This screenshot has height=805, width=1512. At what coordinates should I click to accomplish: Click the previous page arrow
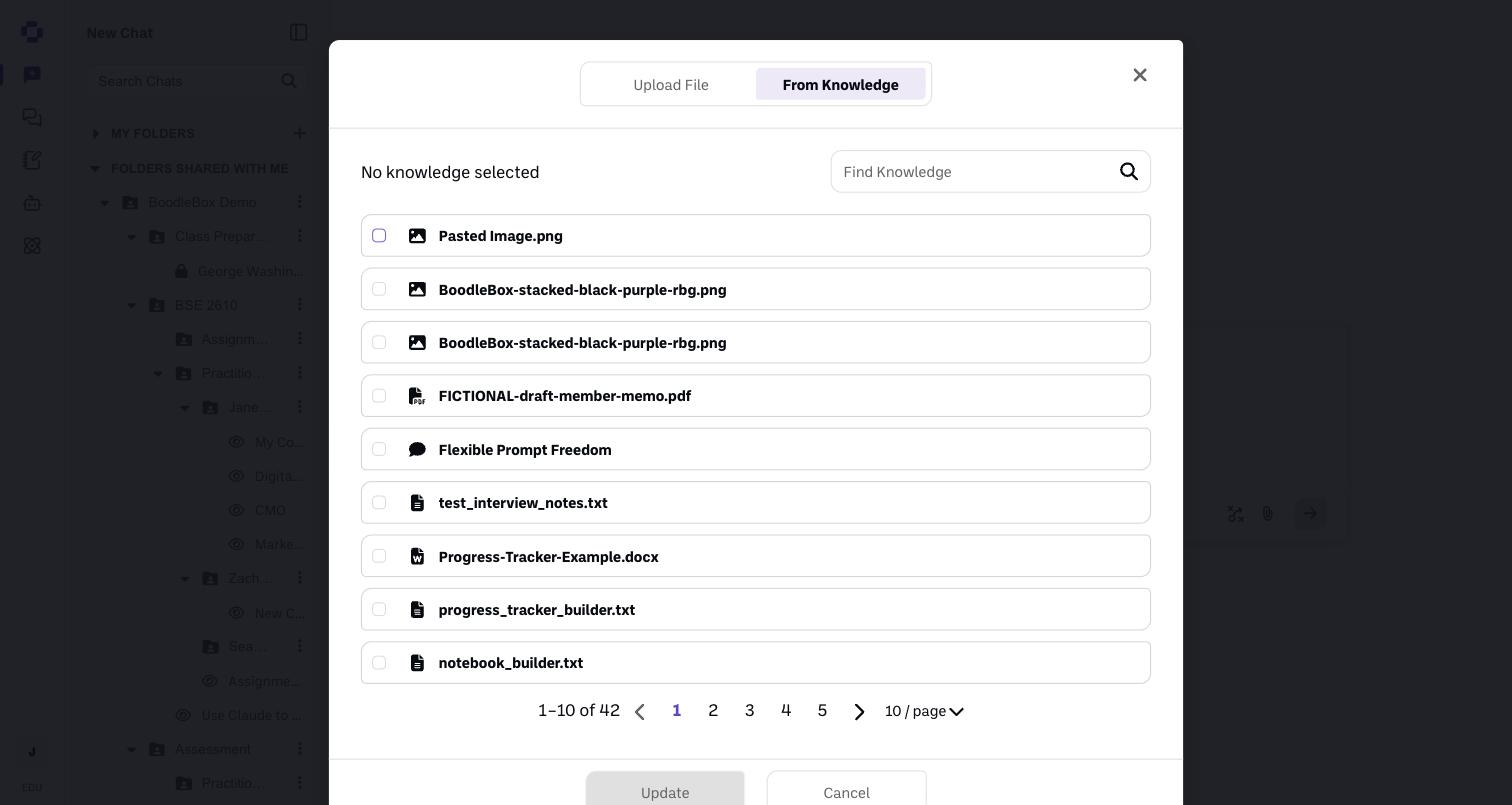click(x=640, y=712)
